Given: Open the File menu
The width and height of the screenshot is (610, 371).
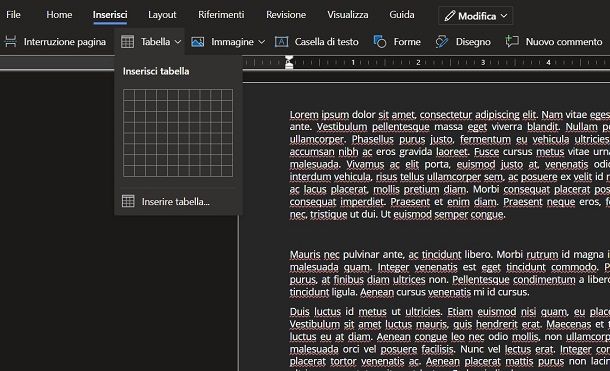Looking at the screenshot, I should coord(13,15).
